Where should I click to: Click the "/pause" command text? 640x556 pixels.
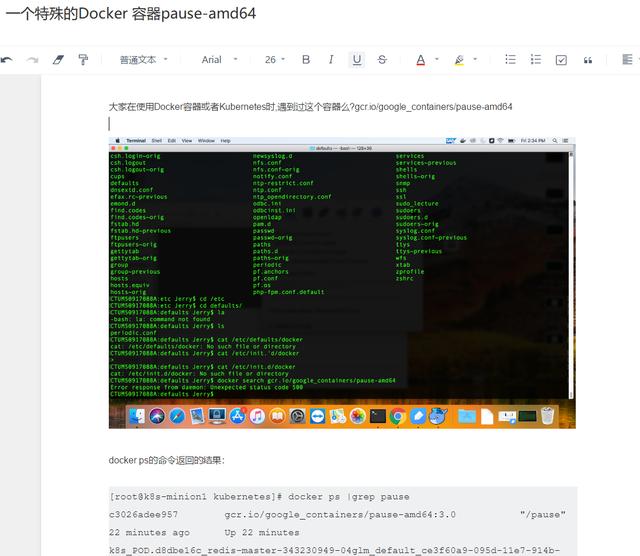543,515
